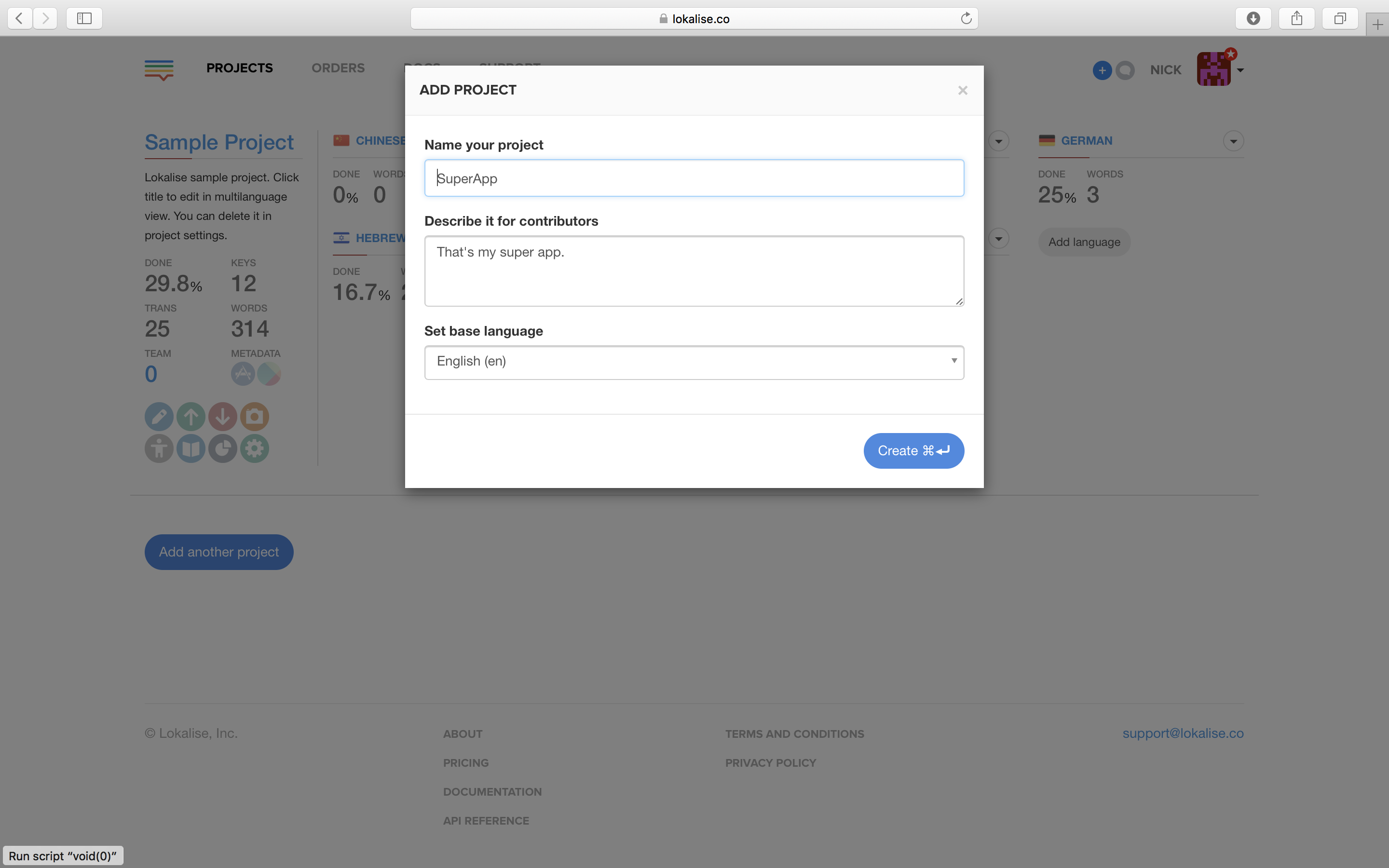Click the blue plus icon near NICK

pyautogui.click(x=1102, y=70)
